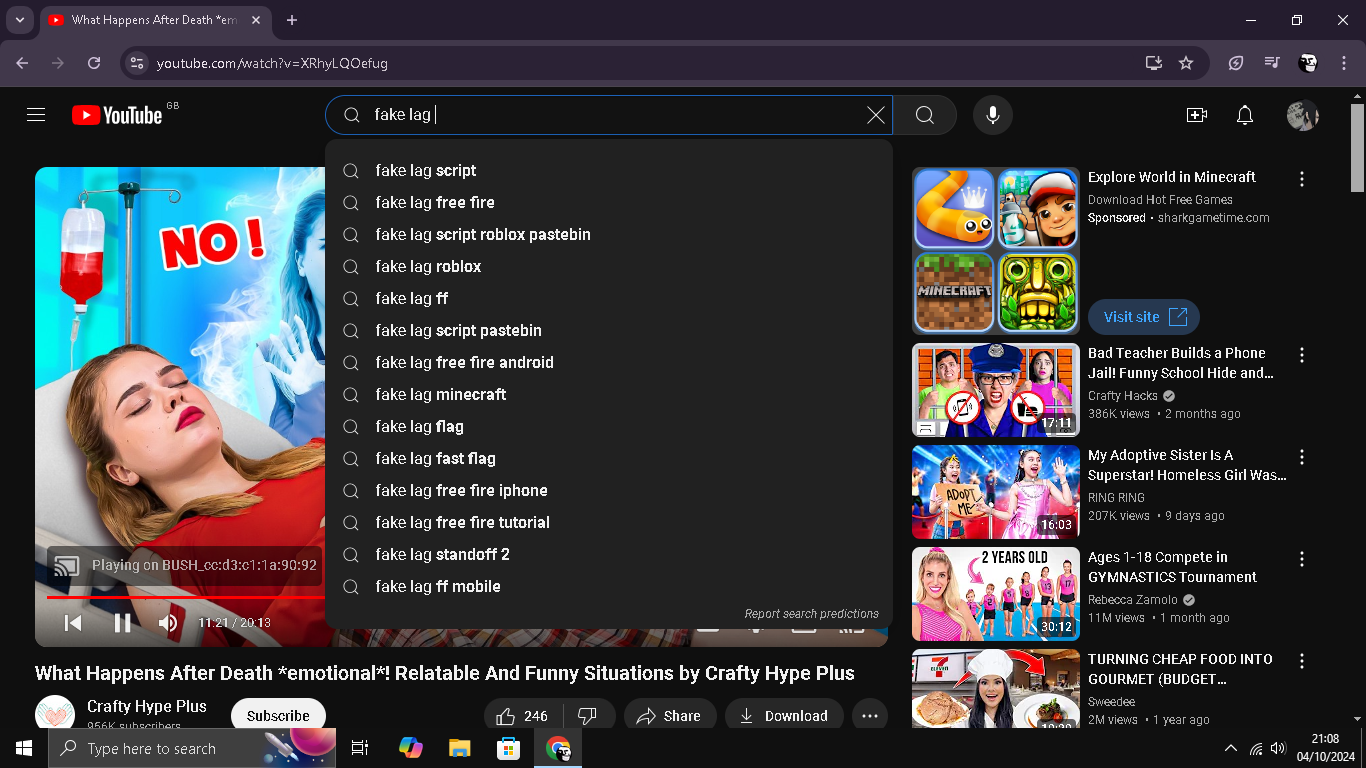Go back in browser history
The height and width of the screenshot is (768, 1366).
tap(22, 63)
